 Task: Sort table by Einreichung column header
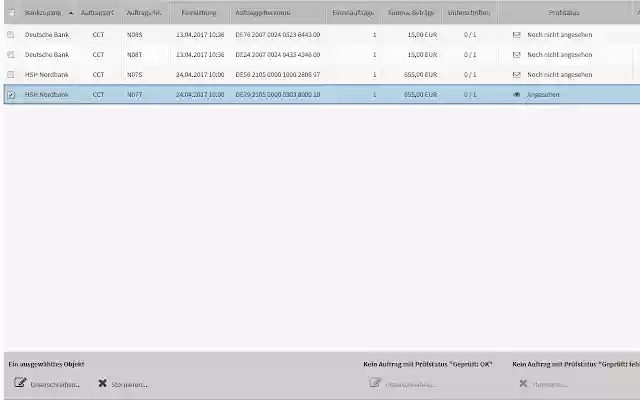(x=199, y=13)
